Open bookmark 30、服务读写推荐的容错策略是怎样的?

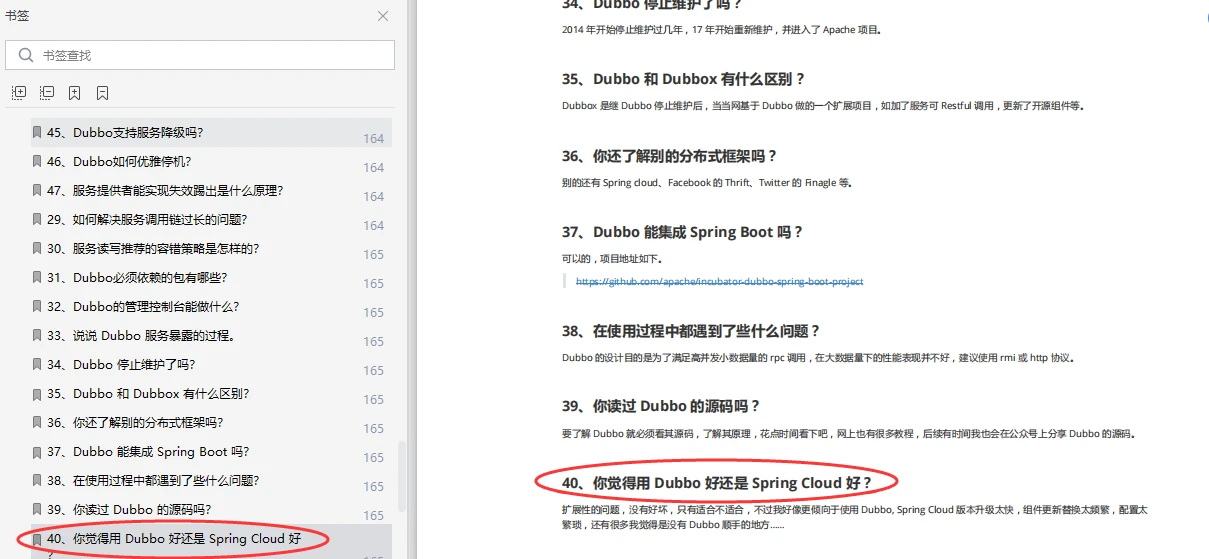(x=153, y=248)
